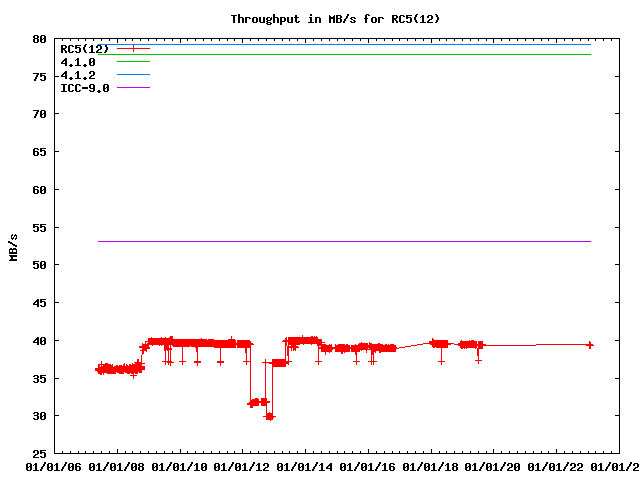Click the lowest red data points near 30 MB/s

270,416
